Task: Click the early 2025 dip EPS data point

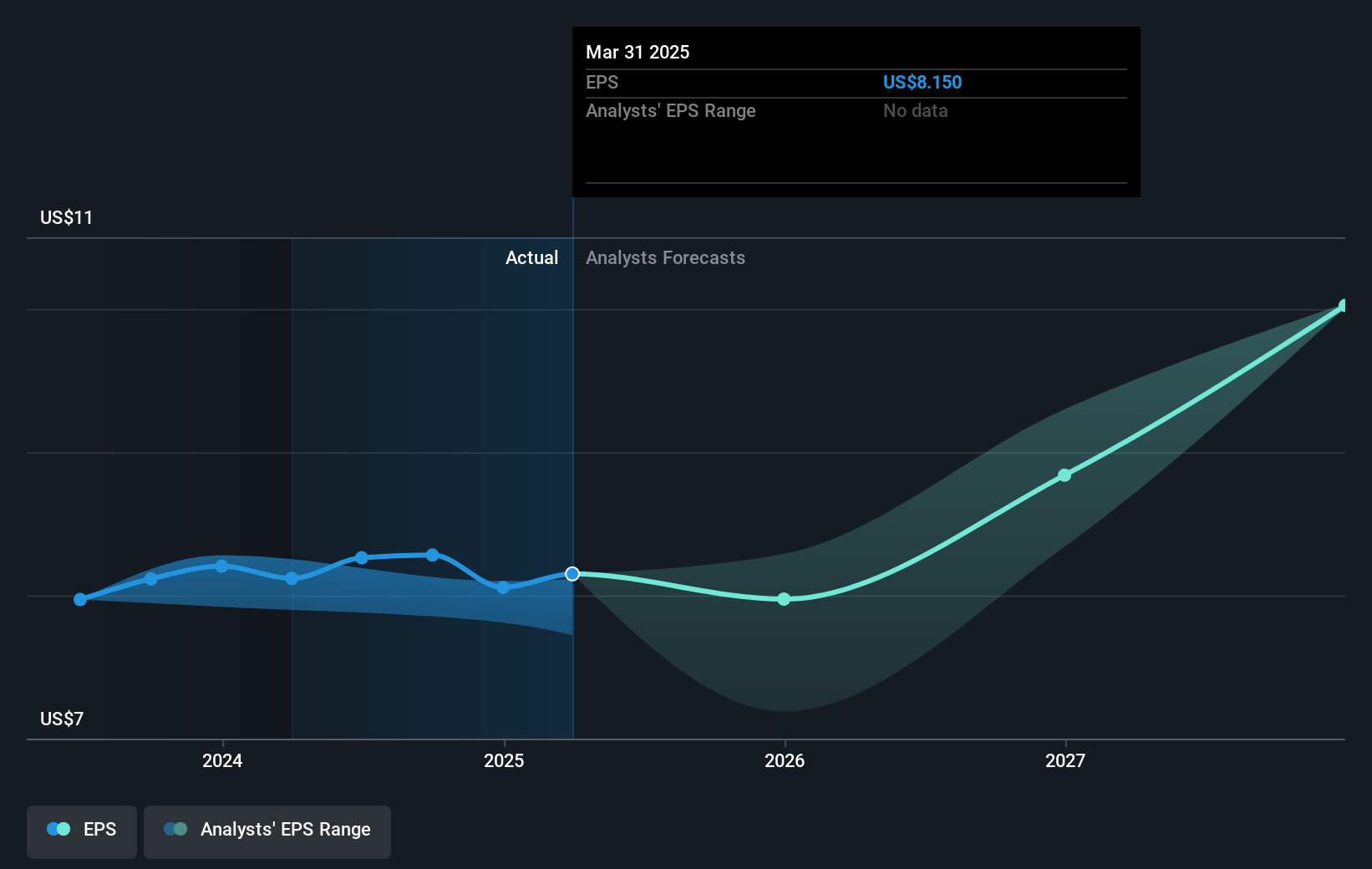Action: pos(503,587)
